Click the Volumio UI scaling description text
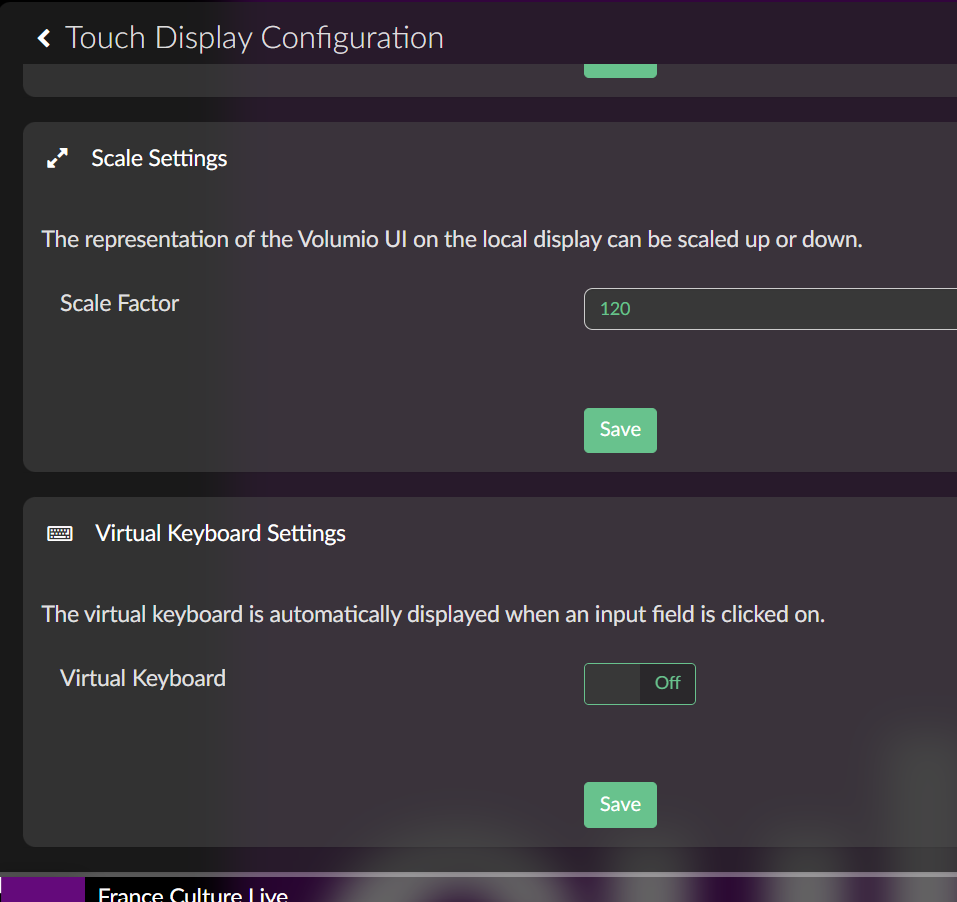Image resolution: width=957 pixels, height=902 pixels. tap(451, 240)
